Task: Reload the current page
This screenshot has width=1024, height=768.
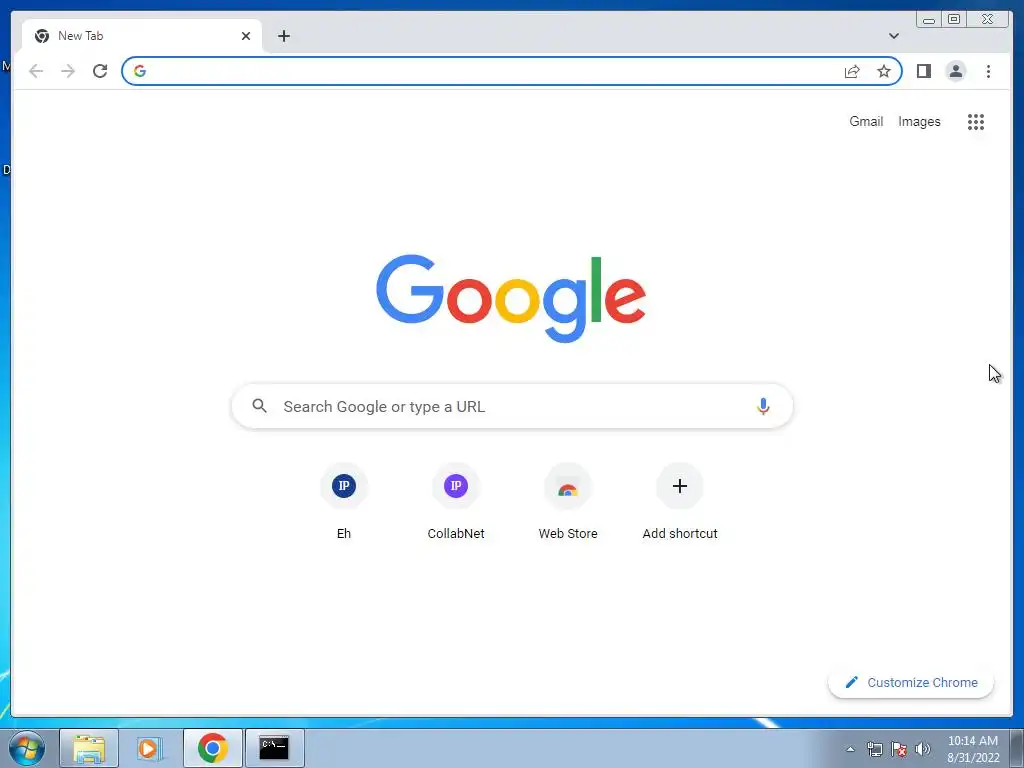Action: [100, 71]
